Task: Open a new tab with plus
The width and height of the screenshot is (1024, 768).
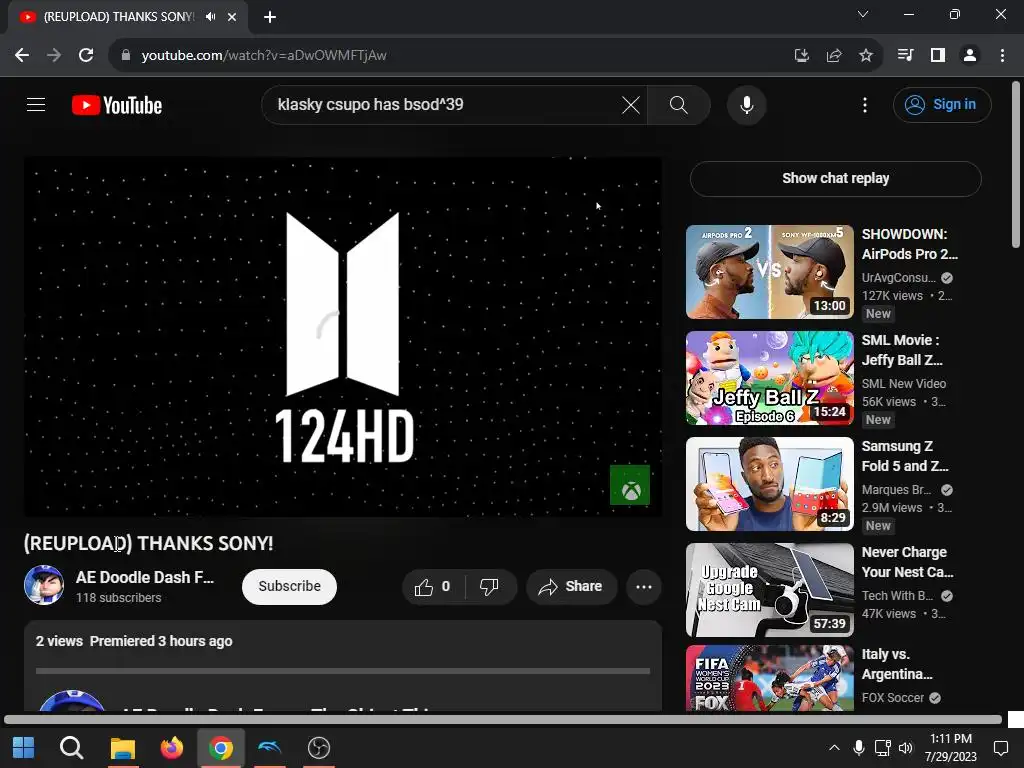Action: pyautogui.click(x=270, y=17)
